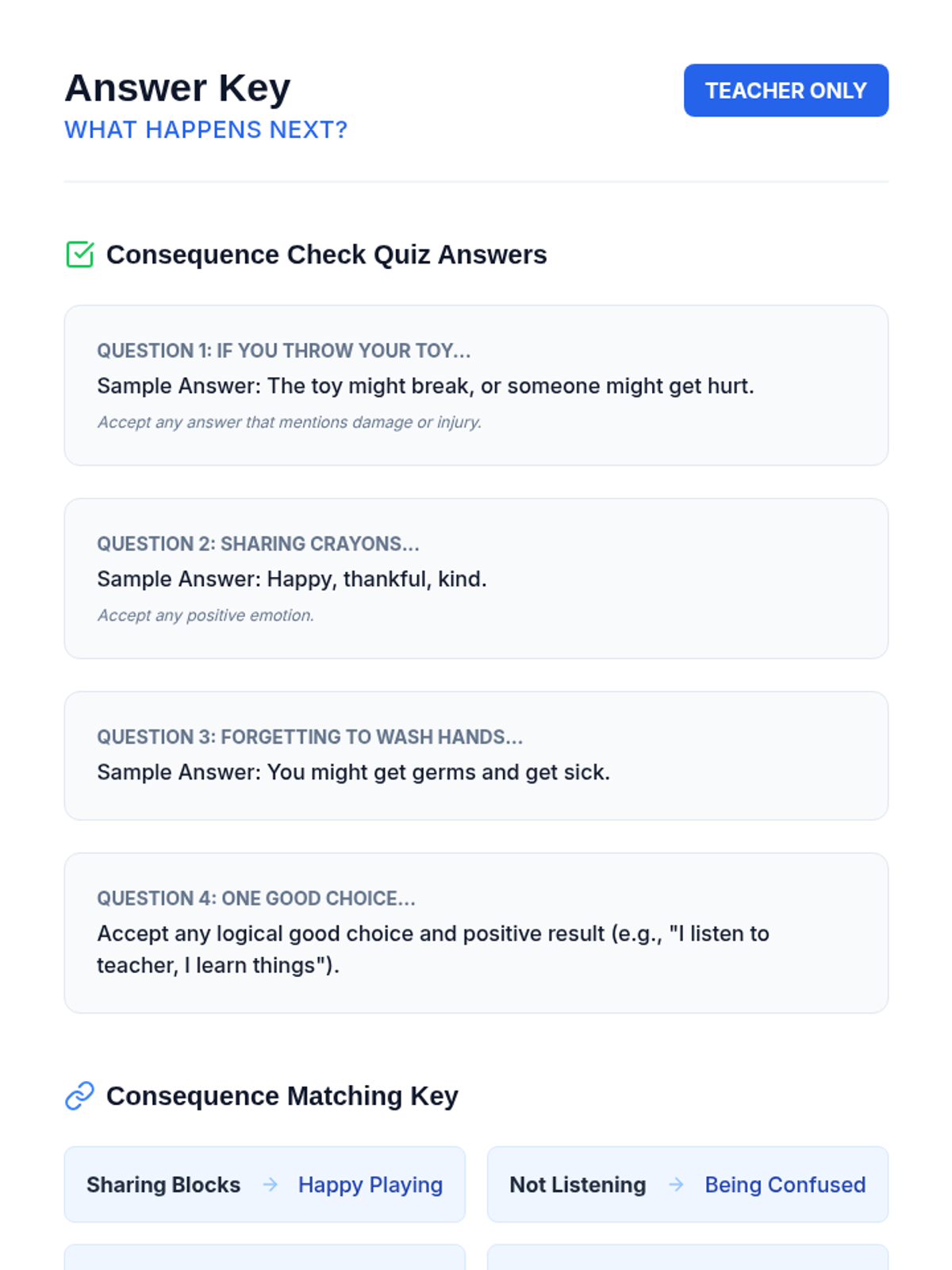
Task: Click the arrow icon after Sharing Blocks
Action: (271, 1184)
